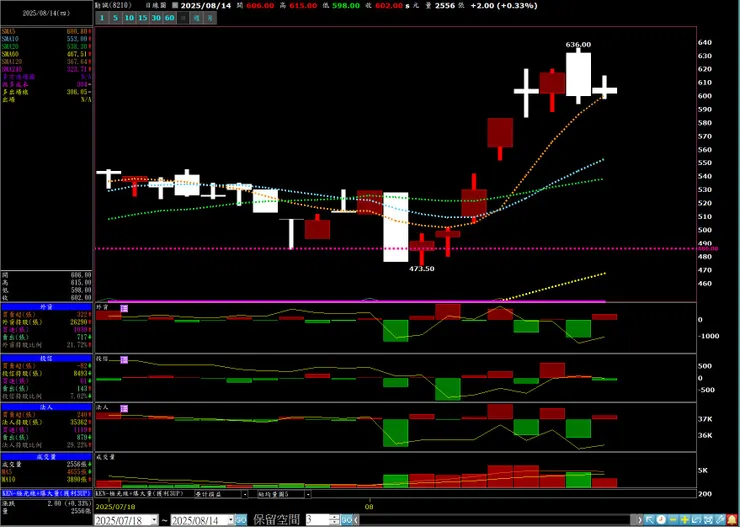Click the date box 2025/08/14 in top-left
The image size is (740, 527).
46,13
